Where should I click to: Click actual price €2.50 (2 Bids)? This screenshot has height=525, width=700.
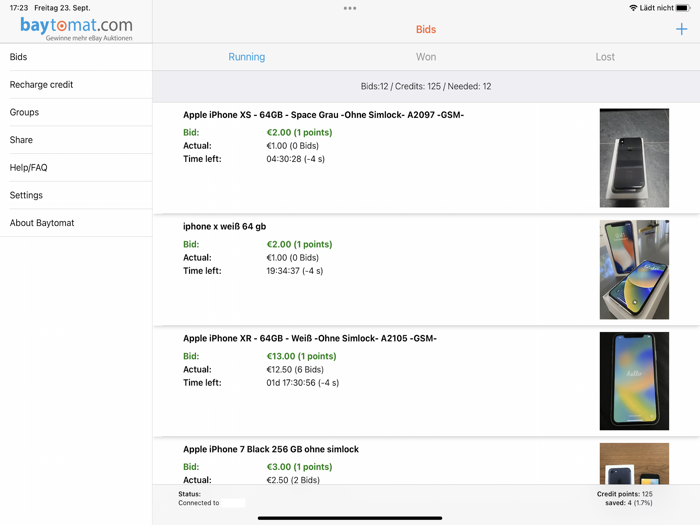click(x=293, y=480)
